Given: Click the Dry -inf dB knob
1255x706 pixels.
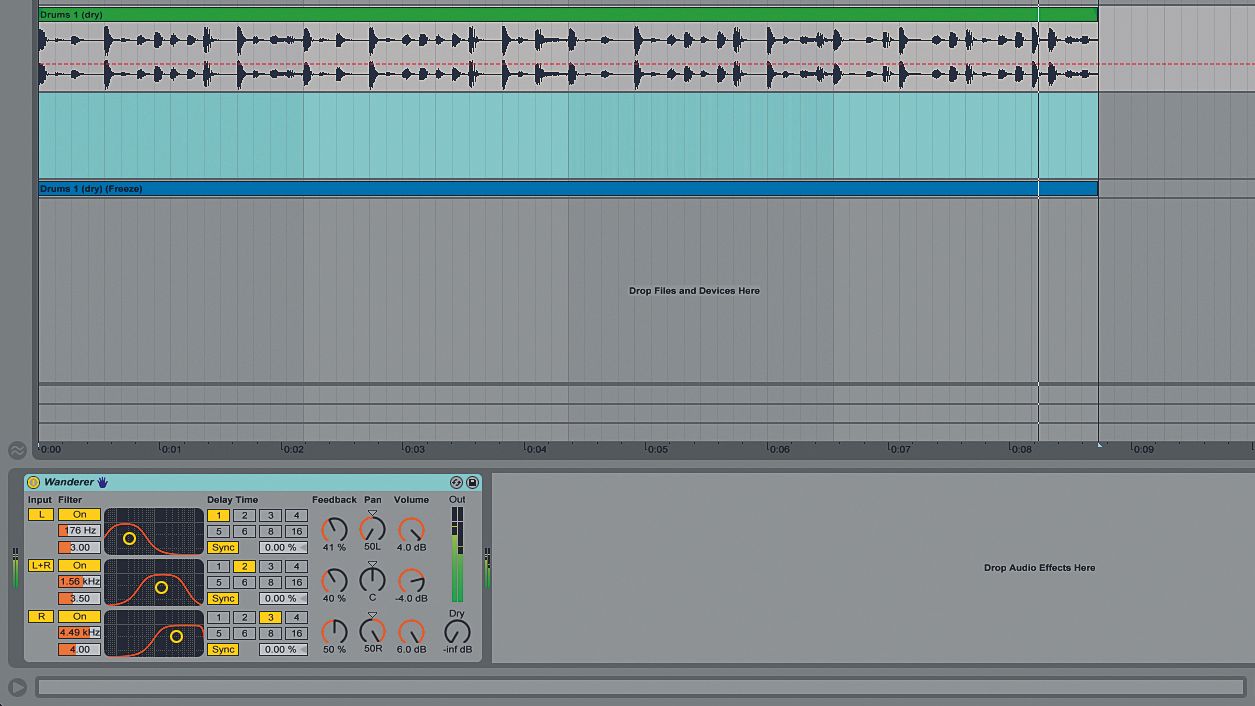Looking at the screenshot, I should point(457,631).
